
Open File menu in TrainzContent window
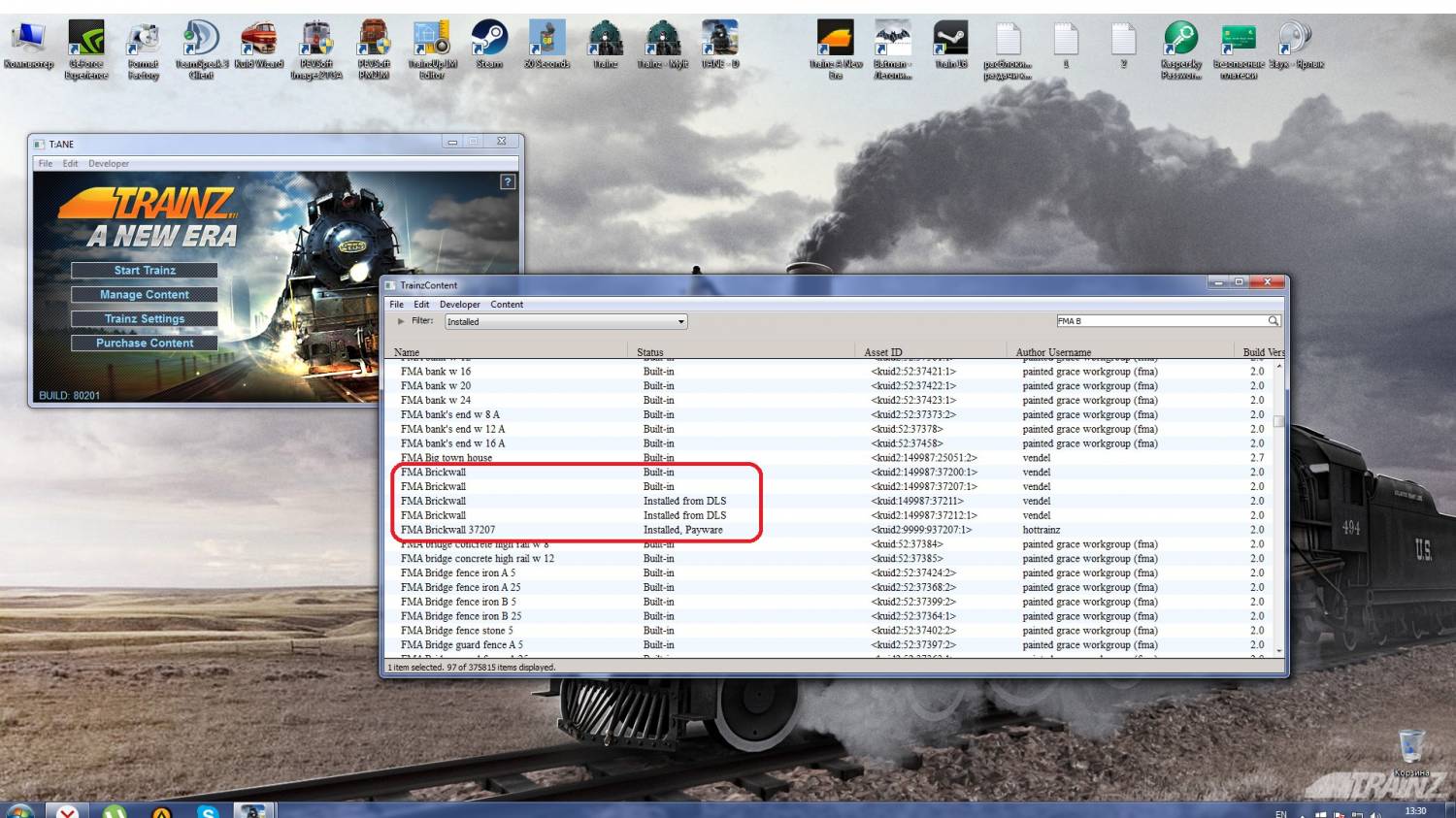point(396,305)
